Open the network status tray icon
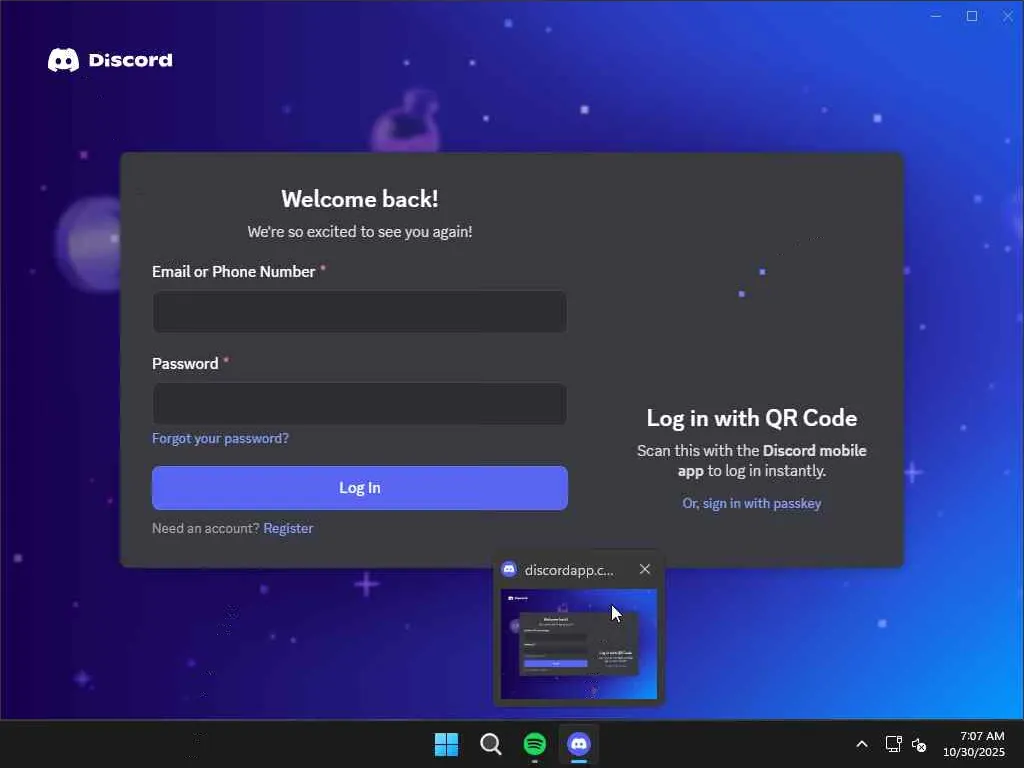Viewport: 1024px width, 768px height. pyautogui.click(x=893, y=744)
